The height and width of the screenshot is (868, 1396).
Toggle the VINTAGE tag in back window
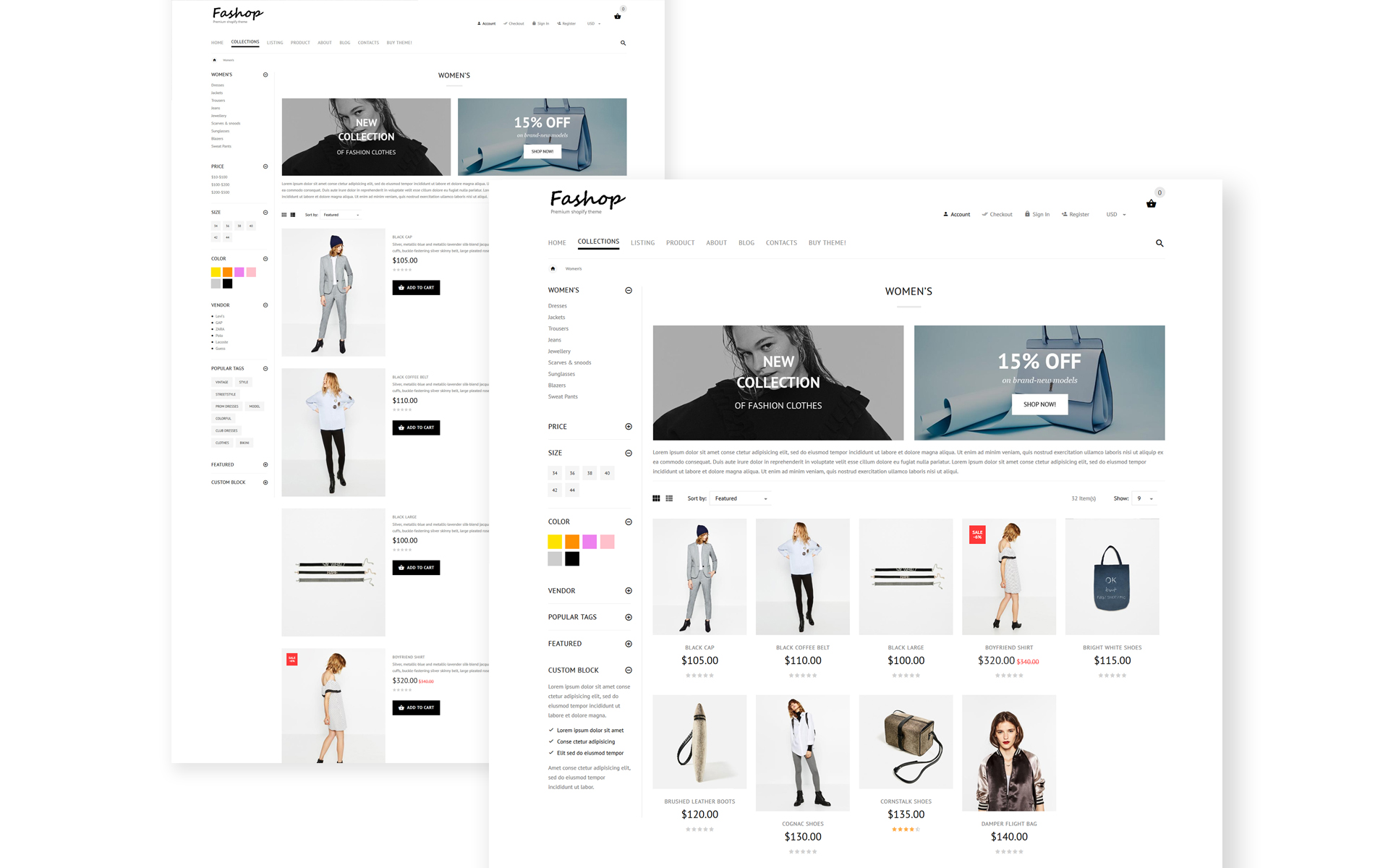pyautogui.click(x=222, y=382)
